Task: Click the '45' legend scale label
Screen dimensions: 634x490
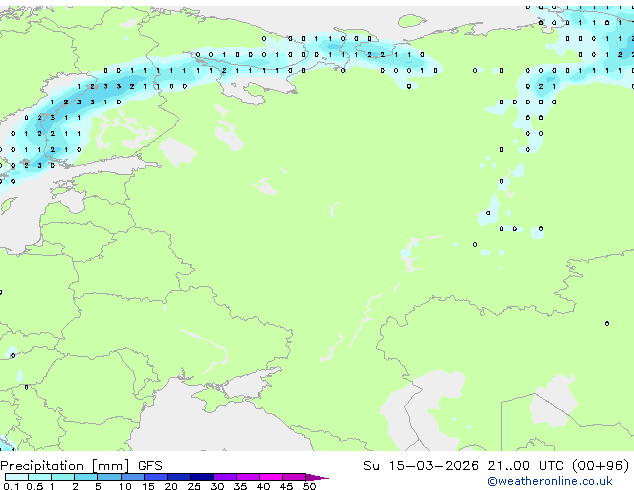Action: point(286,486)
